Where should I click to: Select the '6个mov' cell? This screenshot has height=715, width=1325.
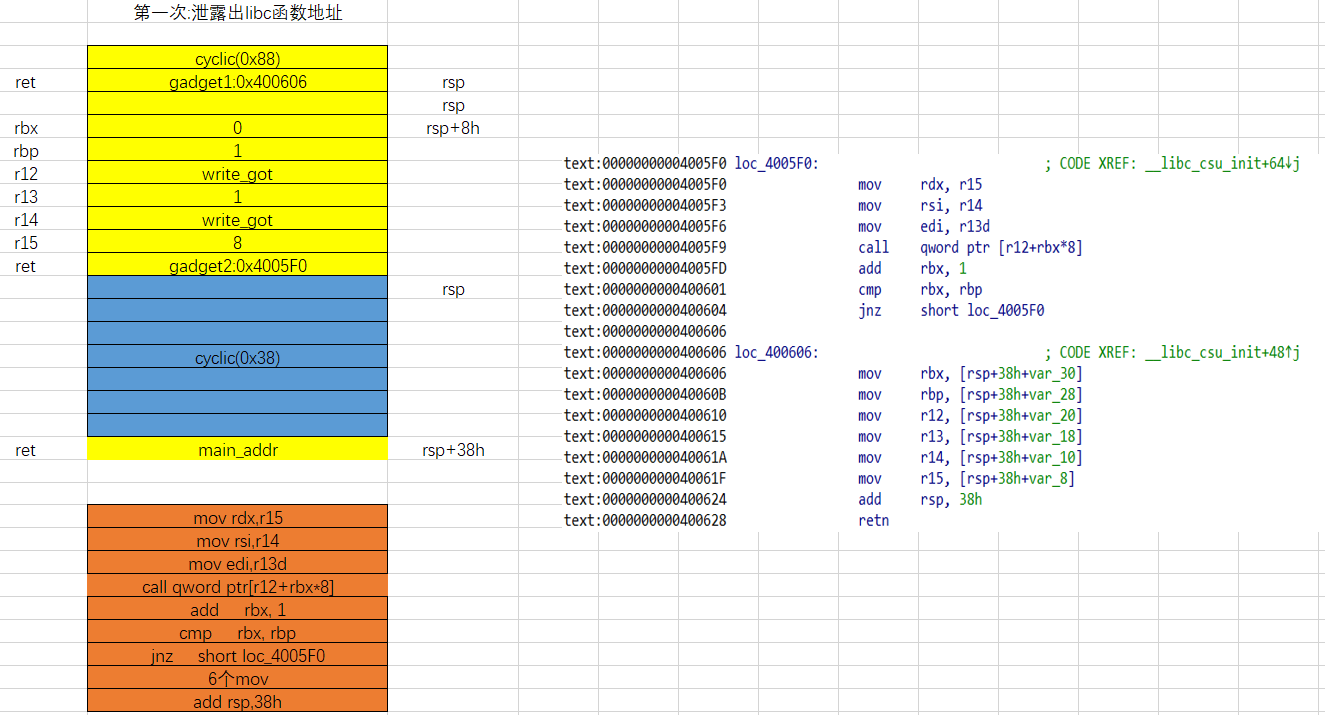pos(238,679)
